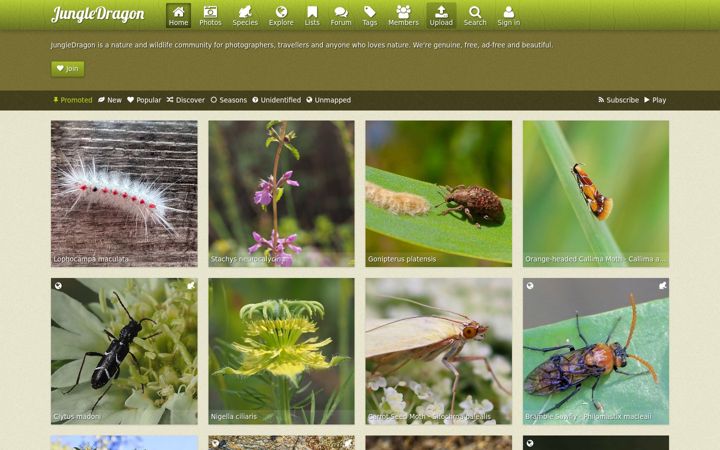
Task: Click globe icon on Clytus madoni photo
Action: [58, 286]
